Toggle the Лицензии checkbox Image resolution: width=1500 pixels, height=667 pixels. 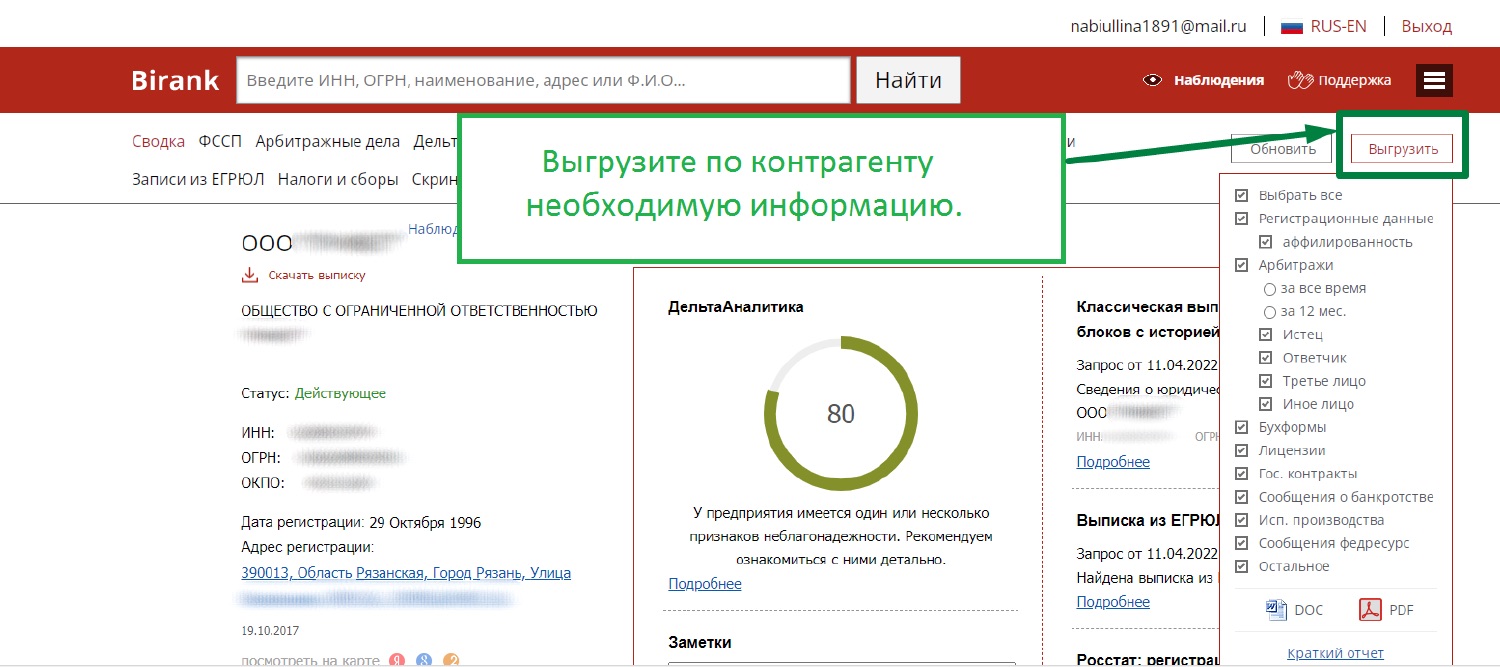pos(1242,450)
